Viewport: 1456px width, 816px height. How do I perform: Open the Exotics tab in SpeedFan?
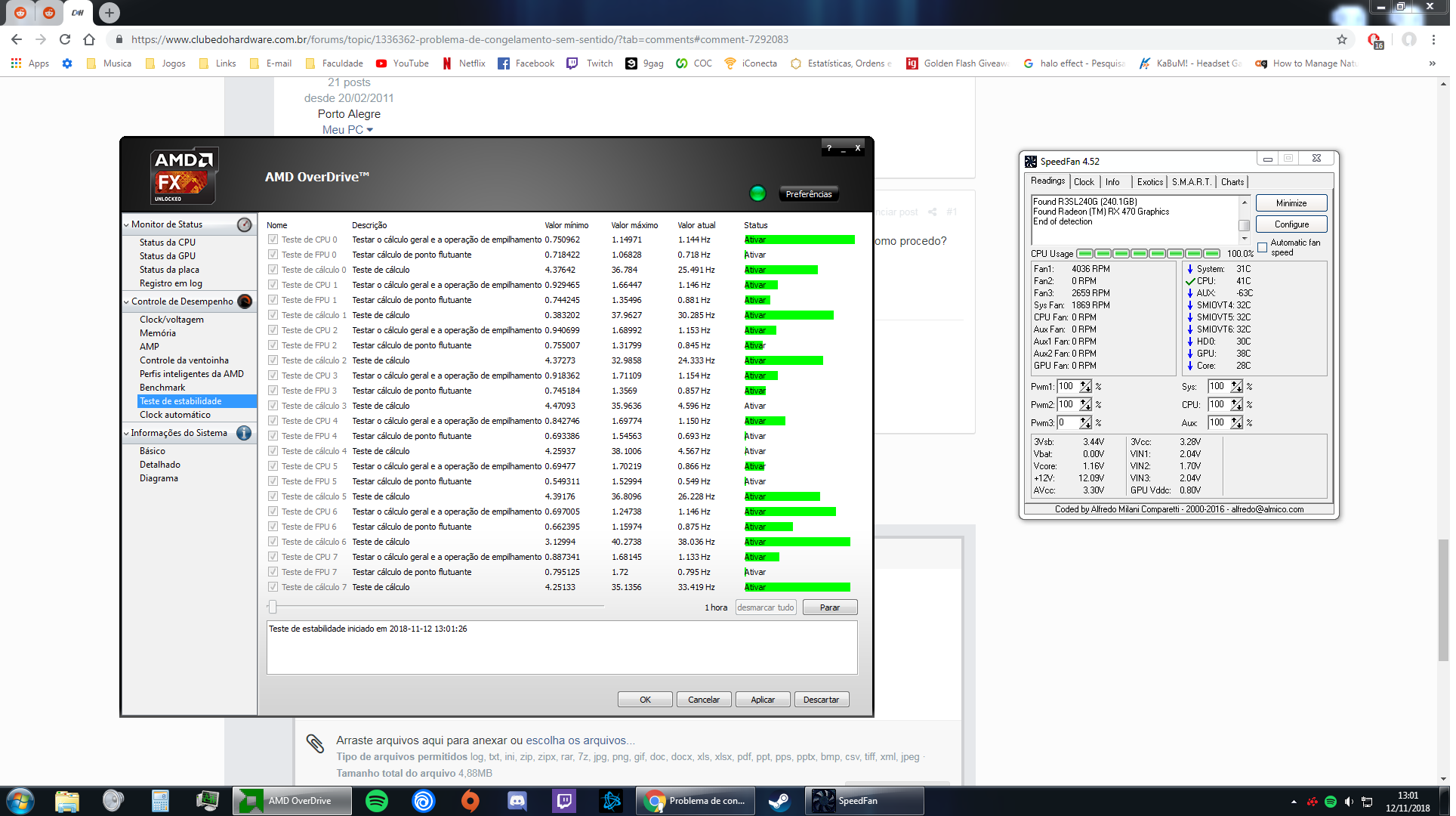[x=1150, y=182]
